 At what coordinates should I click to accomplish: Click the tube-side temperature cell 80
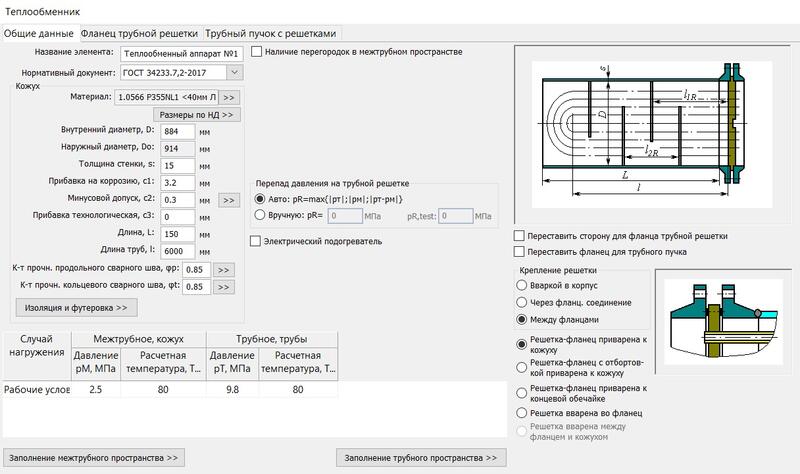pyautogui.click(x=298, y=389)
